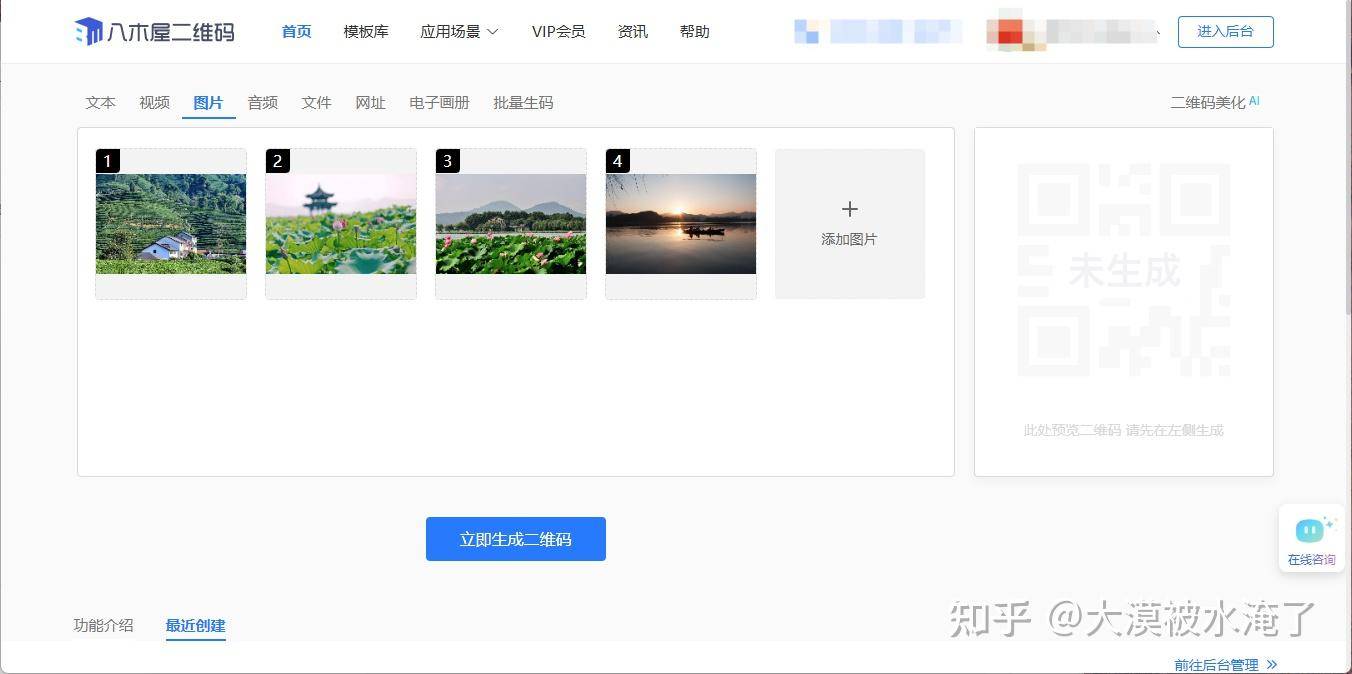
Task: Click the 未生成 QR code preview placeholder
Action: click(x=1124, y=270)
